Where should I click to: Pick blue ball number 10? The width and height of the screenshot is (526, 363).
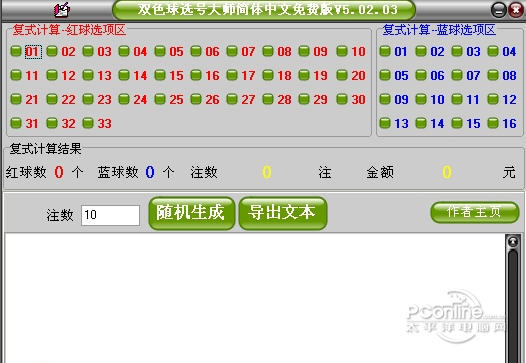421,99
